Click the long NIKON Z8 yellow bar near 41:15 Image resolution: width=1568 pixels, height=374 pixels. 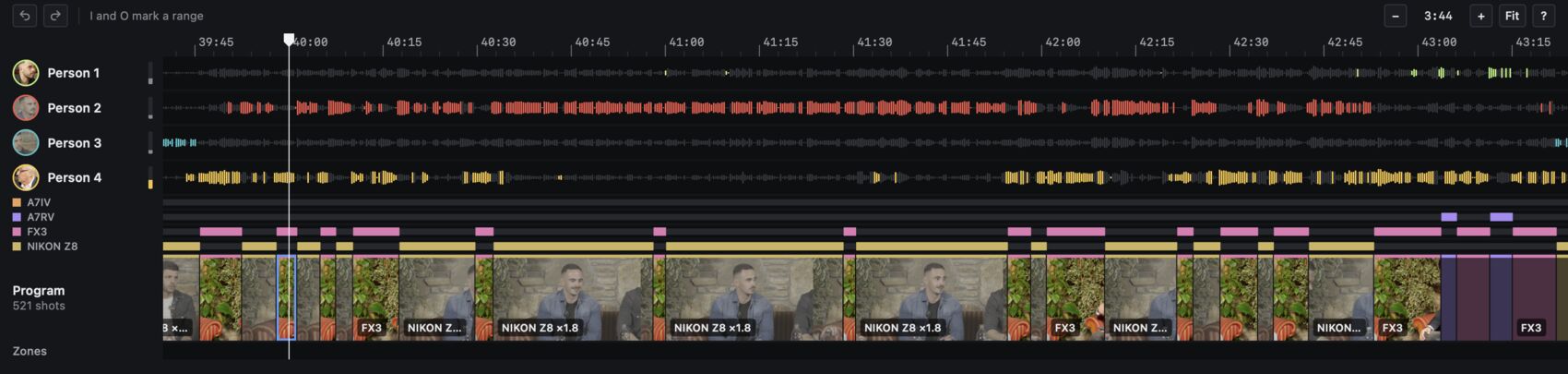(754, 247)
